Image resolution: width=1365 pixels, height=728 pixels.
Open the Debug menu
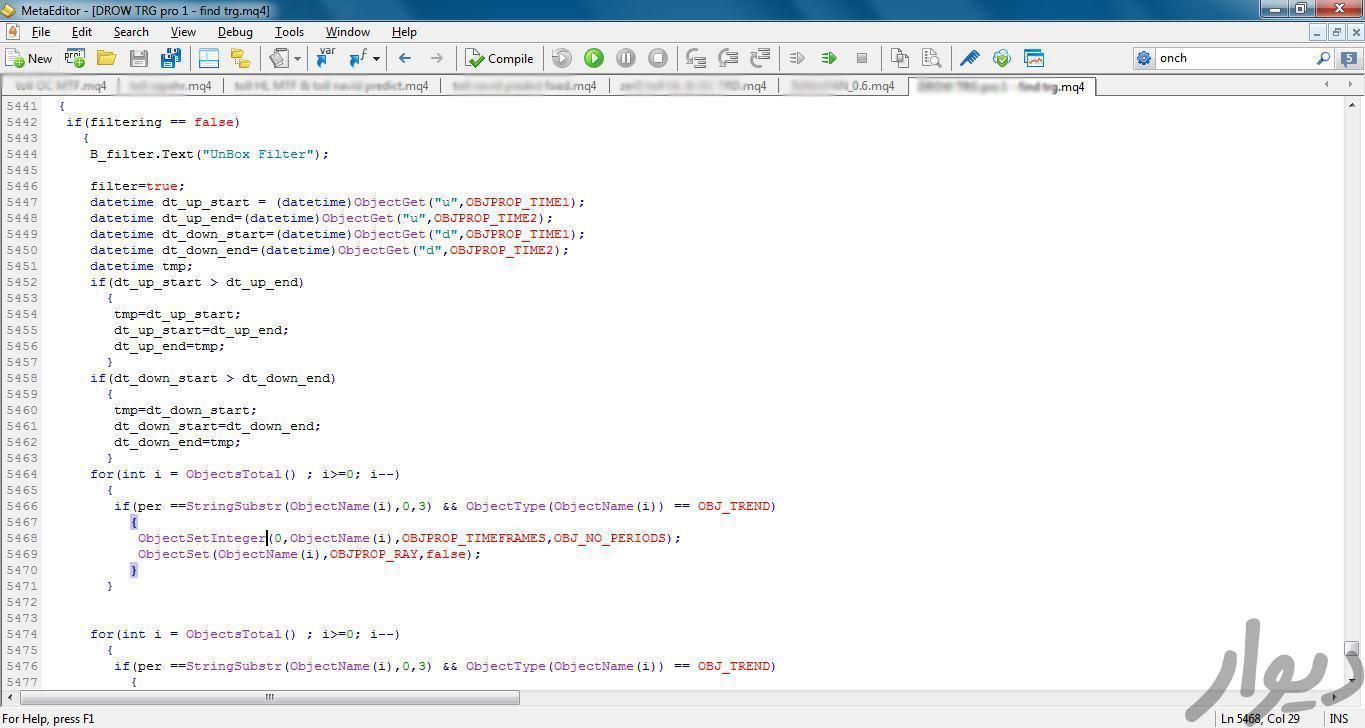(x=235, y=32)
